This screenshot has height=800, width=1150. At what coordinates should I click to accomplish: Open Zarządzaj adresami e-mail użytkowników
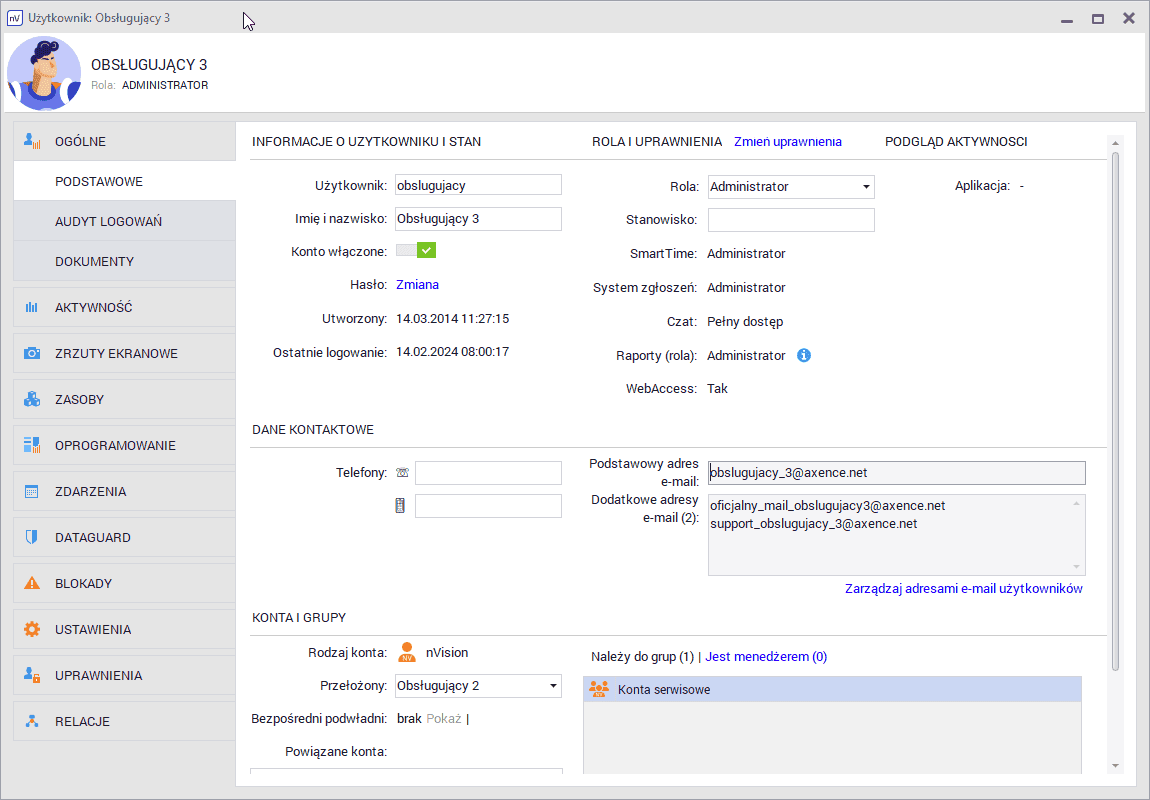coord(963,589)
